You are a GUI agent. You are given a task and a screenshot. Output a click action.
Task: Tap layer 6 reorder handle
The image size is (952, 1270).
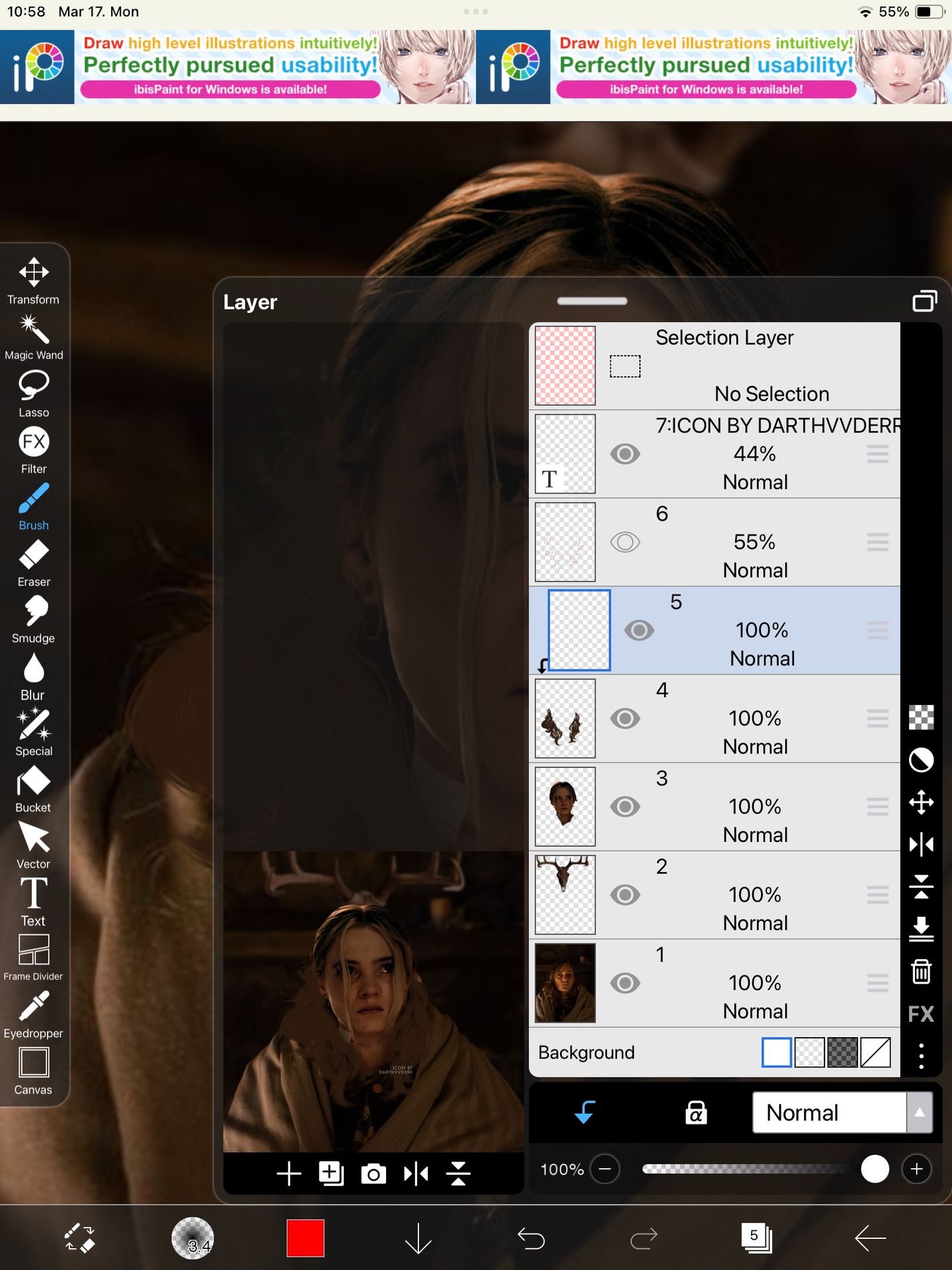878,542
